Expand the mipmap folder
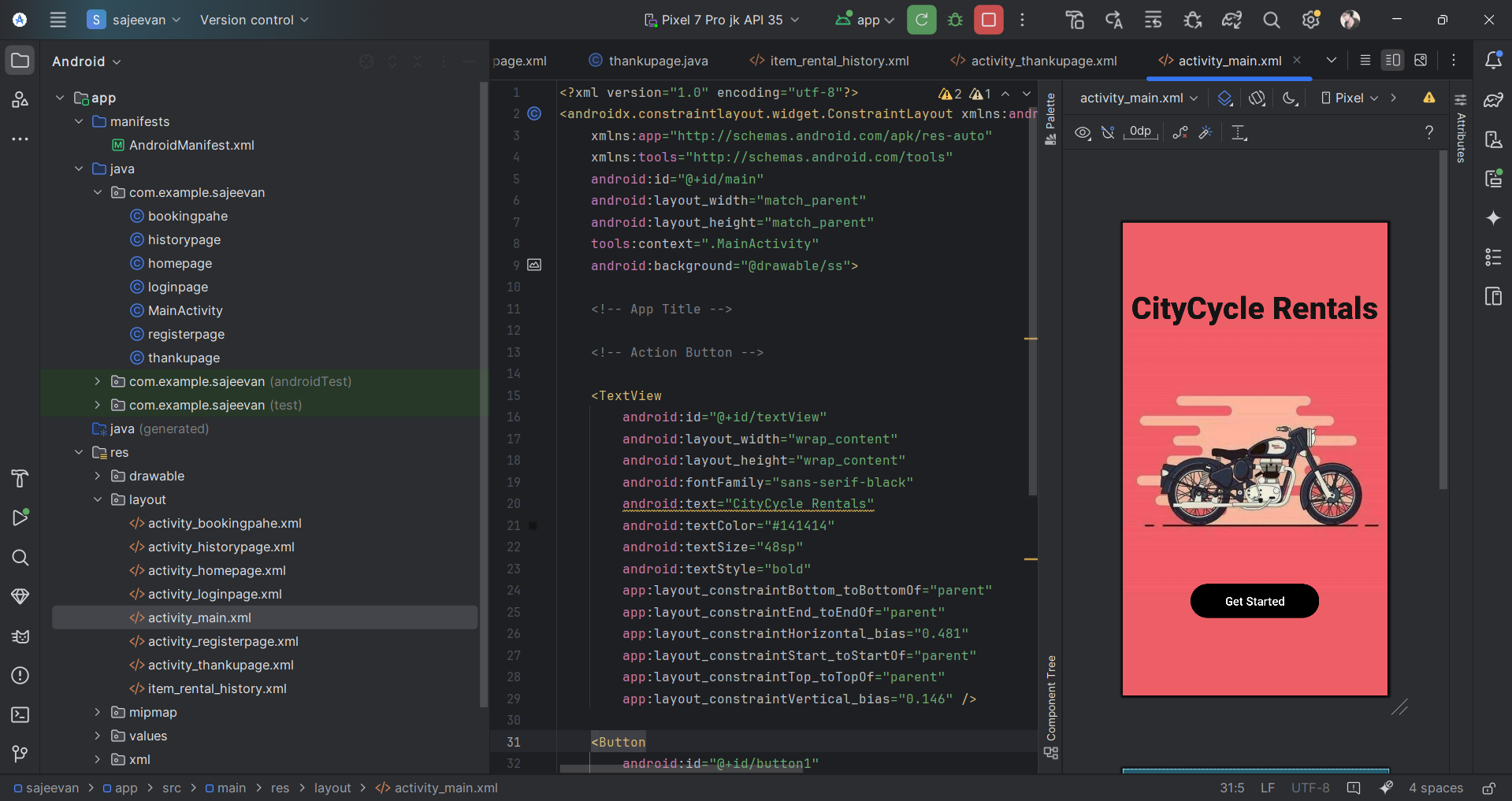Viewport: 1512px width, 801px height. [x=98, y=712]
